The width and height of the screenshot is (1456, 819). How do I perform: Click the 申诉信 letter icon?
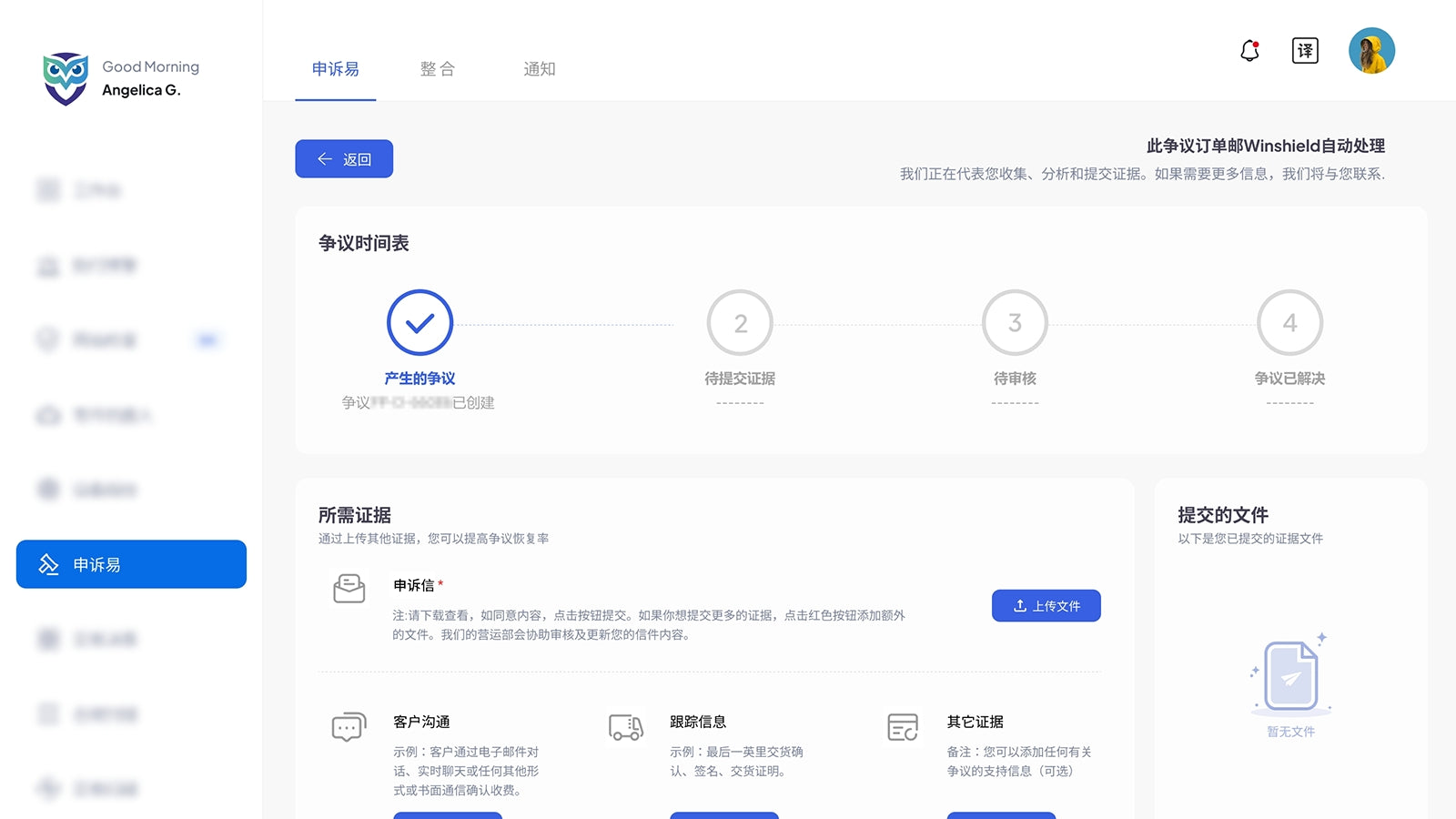349,588
